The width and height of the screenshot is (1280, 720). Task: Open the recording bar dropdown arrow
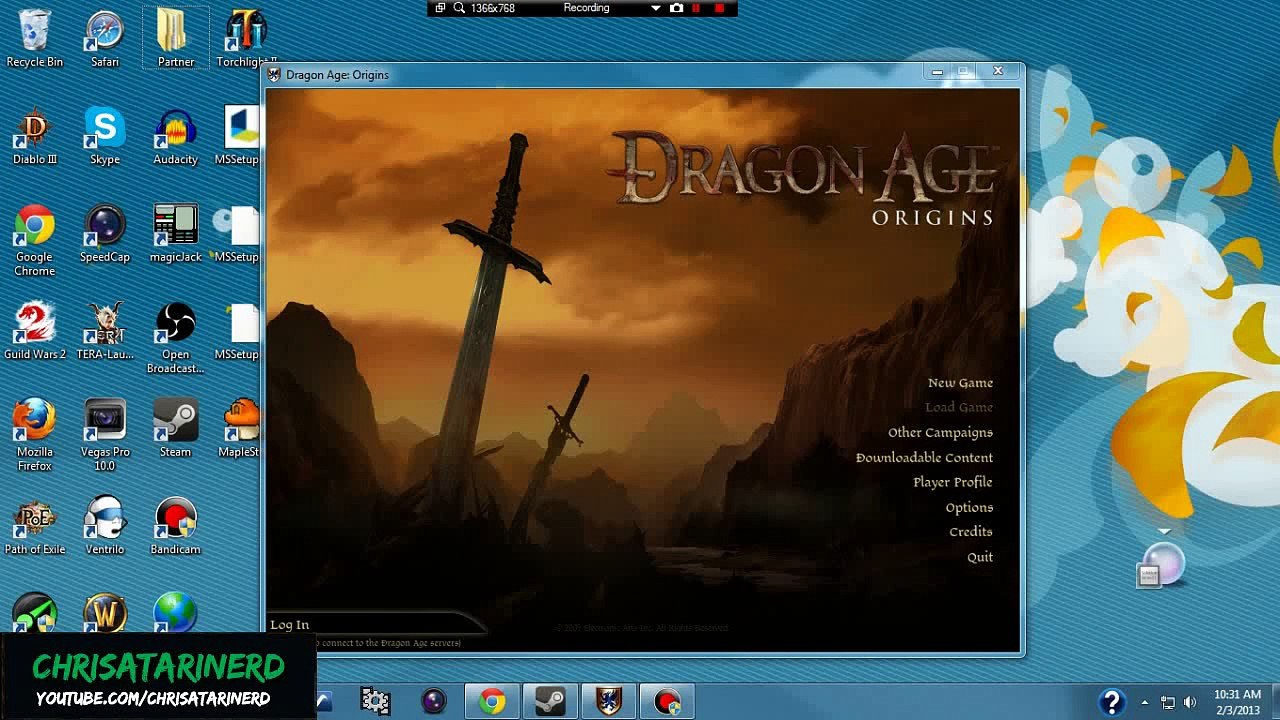656,8
